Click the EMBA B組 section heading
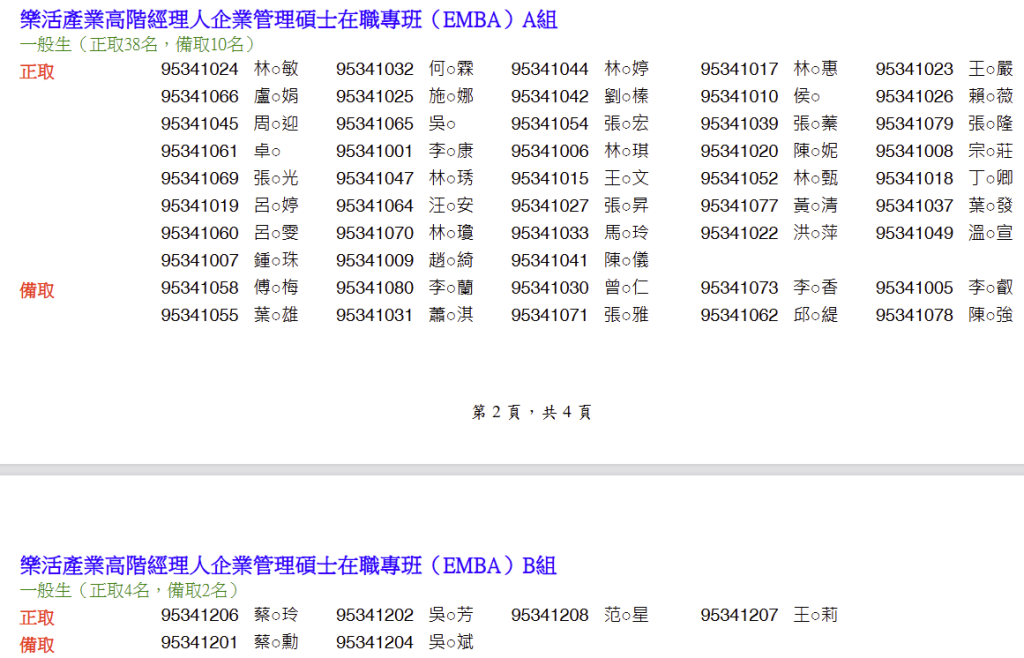Screen dimensions: 1024x658 288,565
